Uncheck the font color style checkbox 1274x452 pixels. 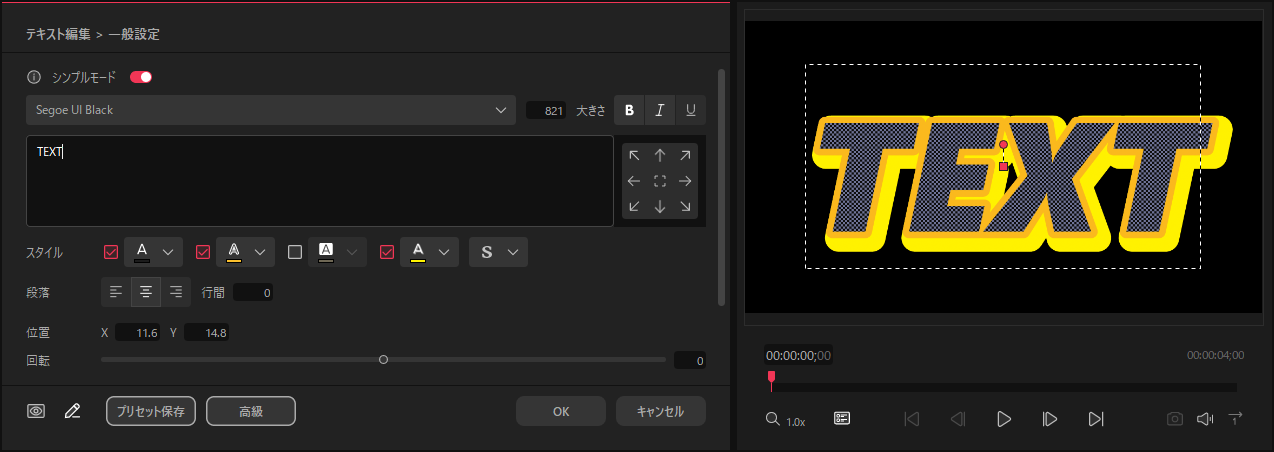tap(111, 252)
